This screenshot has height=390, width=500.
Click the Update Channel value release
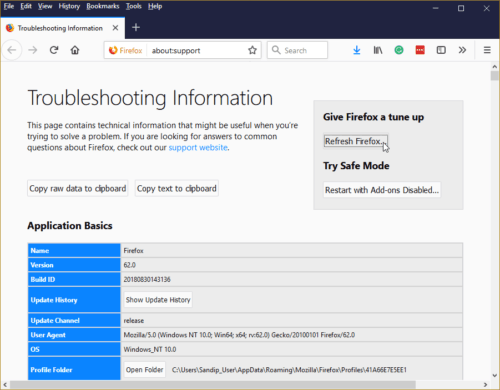[134, 321]
